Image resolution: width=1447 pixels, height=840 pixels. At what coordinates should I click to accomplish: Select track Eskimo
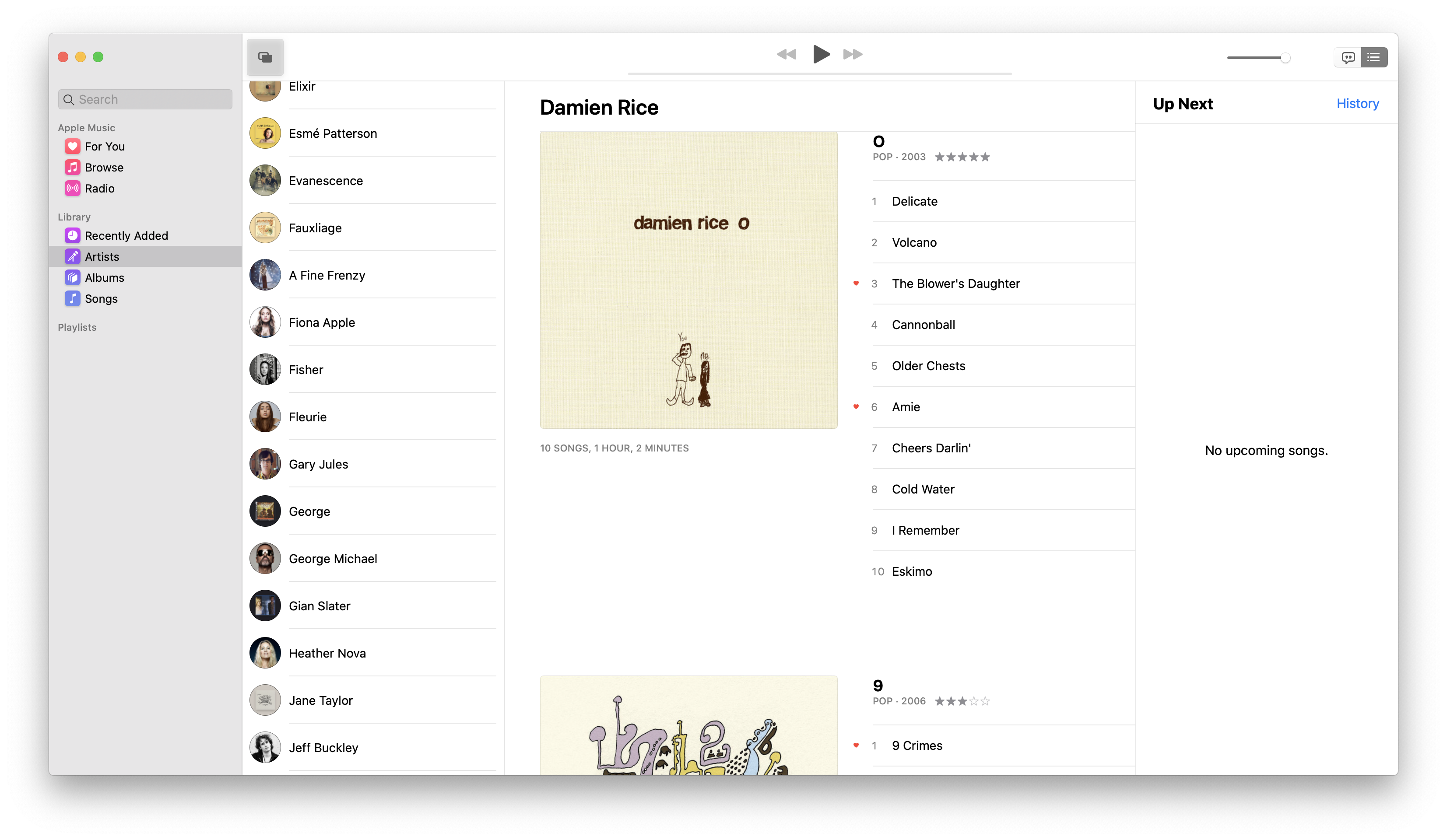point(1003,571)
